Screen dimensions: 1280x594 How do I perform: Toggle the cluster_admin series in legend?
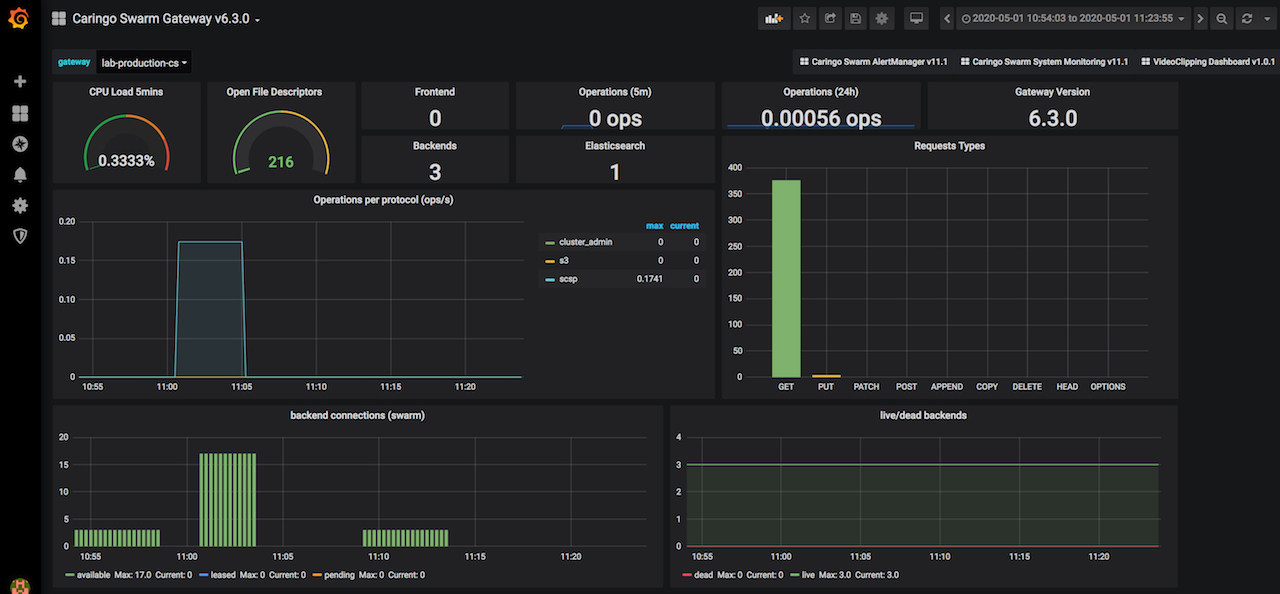coord(585,242)
